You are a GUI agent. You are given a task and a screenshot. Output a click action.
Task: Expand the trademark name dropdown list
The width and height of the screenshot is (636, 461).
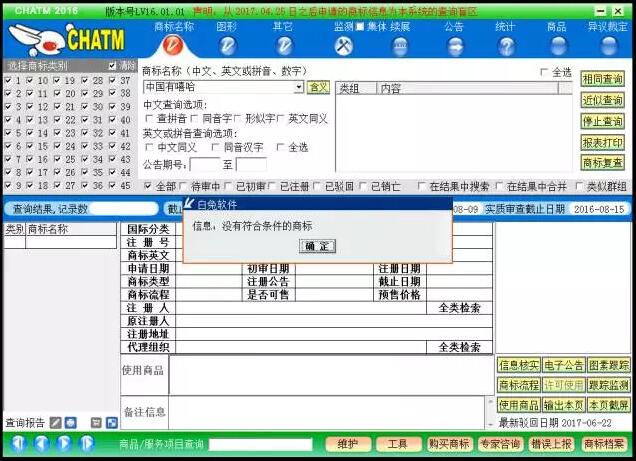coord(298,87)
